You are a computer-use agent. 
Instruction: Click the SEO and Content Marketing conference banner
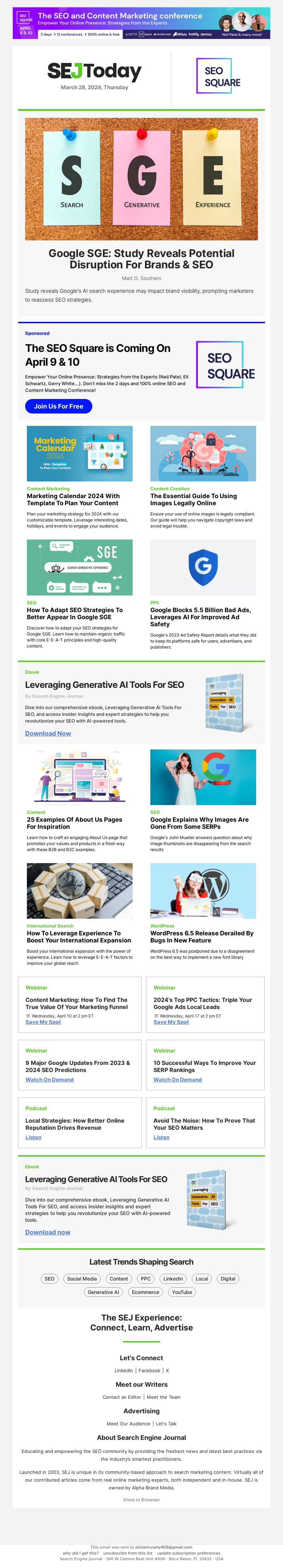pyautogui.click(x=141, y=23)
